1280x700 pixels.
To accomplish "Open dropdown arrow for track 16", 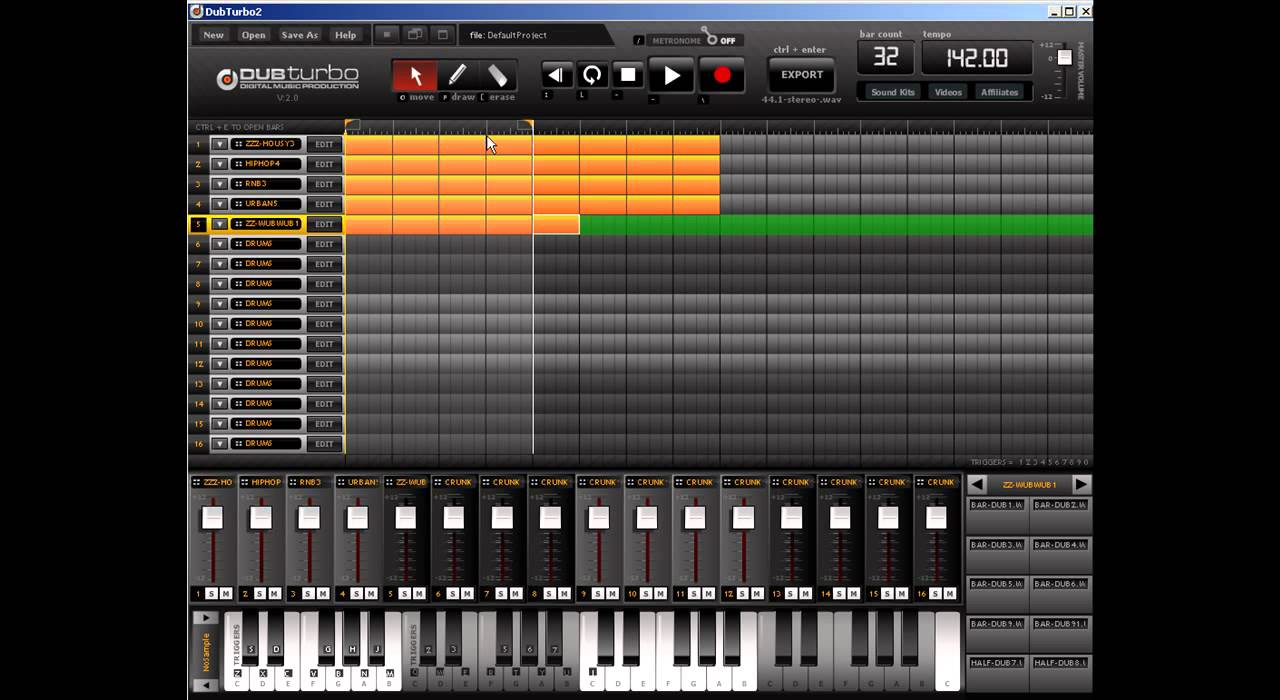I will (x=219, y=444).
